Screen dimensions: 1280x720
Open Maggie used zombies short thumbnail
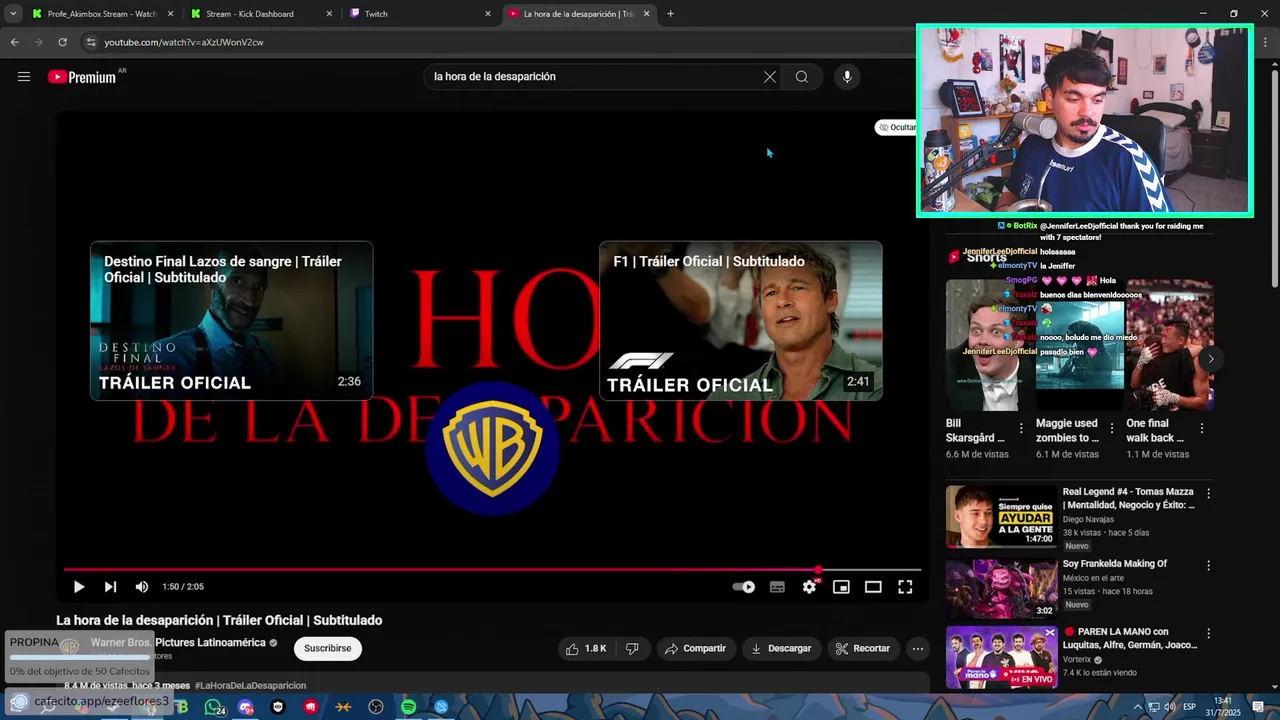1080,345
